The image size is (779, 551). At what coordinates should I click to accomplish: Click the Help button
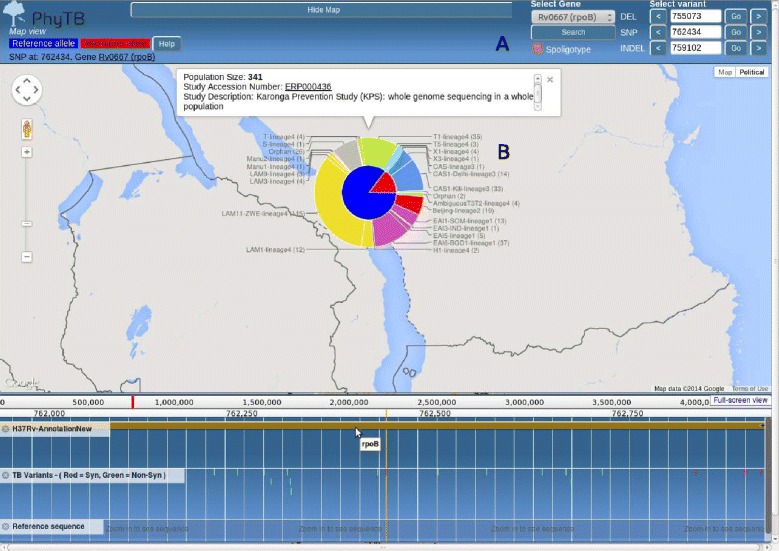point(167,44)
